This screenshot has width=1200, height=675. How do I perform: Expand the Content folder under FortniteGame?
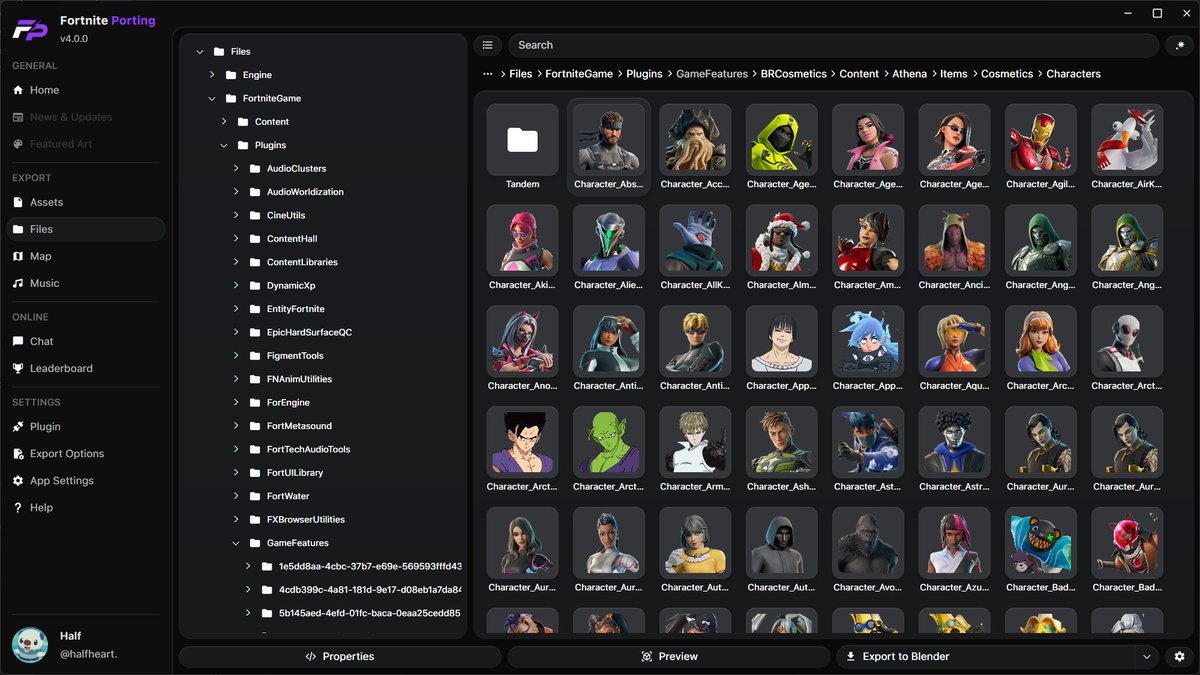[224, 122]
